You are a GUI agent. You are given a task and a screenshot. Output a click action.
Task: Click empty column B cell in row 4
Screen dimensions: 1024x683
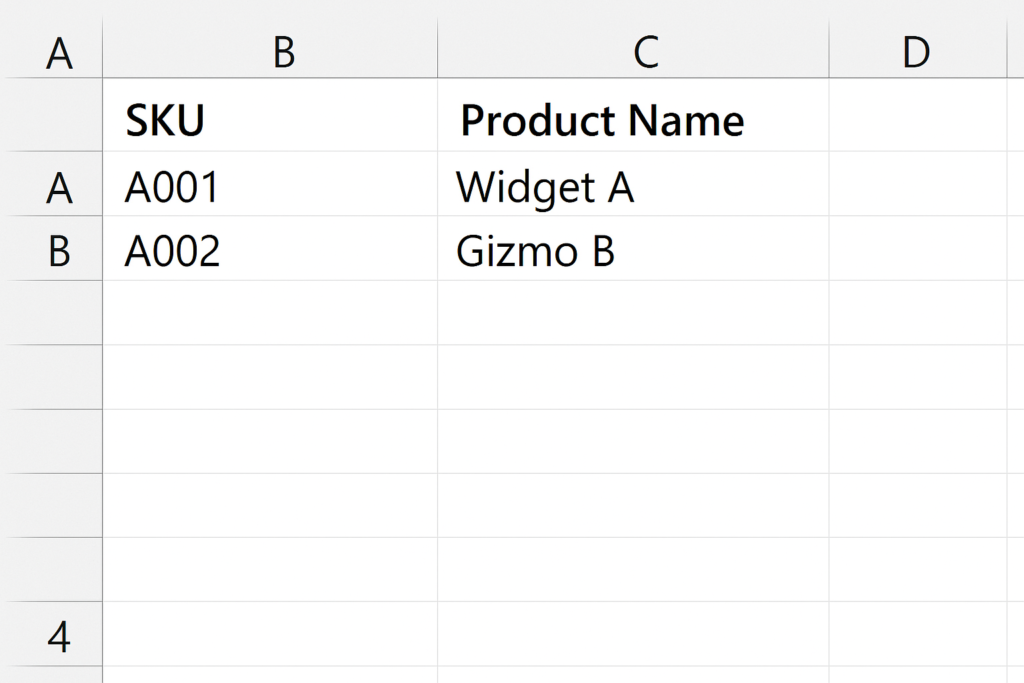point(270,634)
